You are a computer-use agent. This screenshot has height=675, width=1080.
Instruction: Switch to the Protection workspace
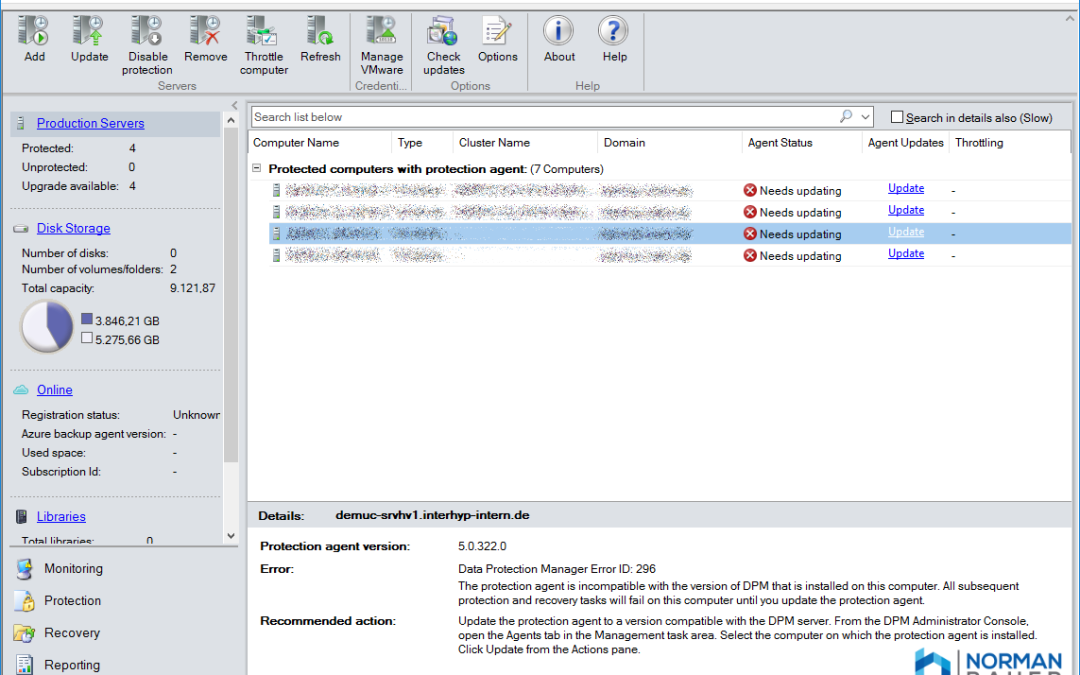tap(72, 601)
